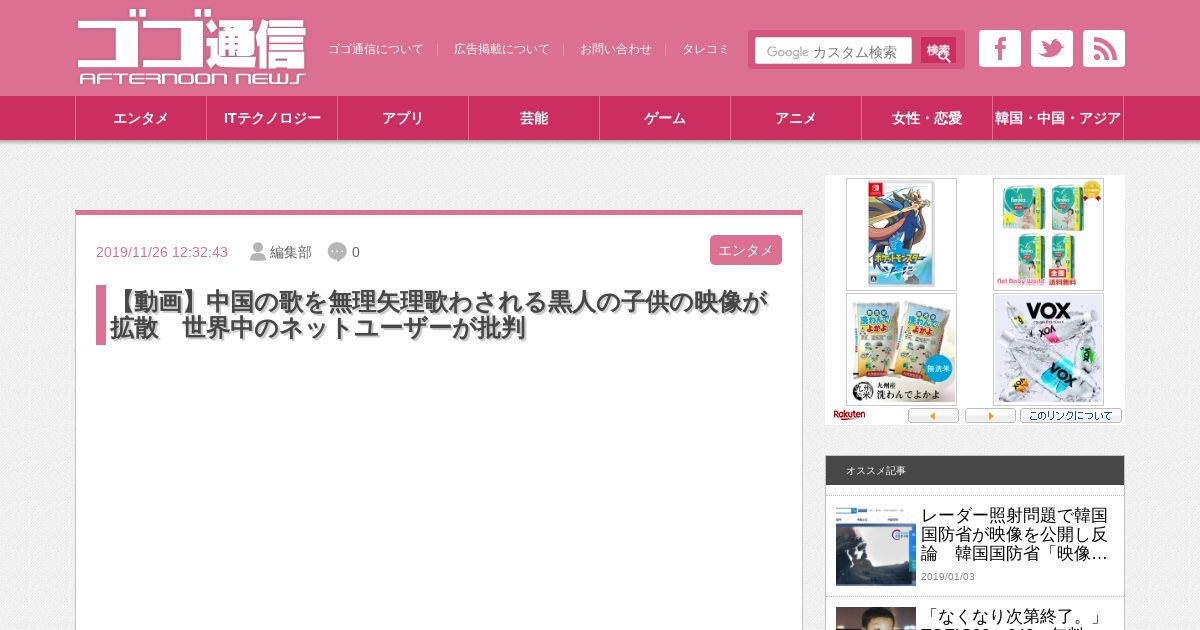Click the pink エンタメ category tag

pos(746,250)
